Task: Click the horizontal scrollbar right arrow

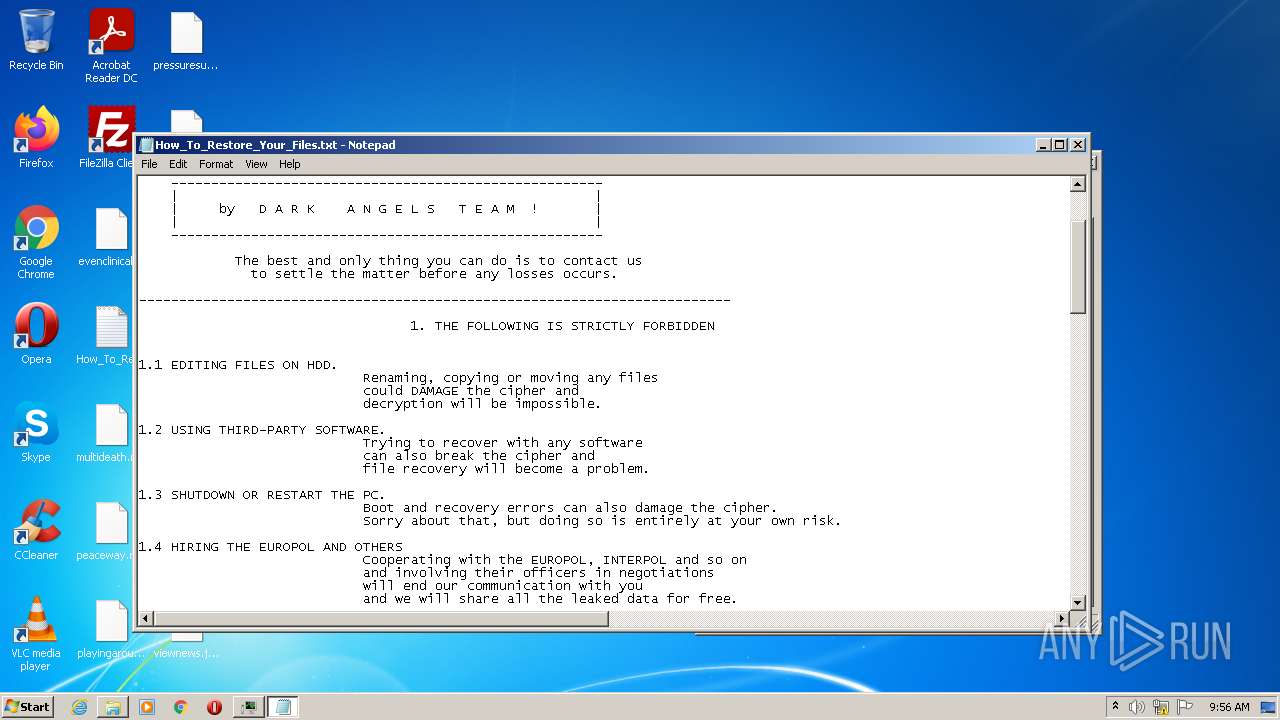Action: [x=1061, y=619]
